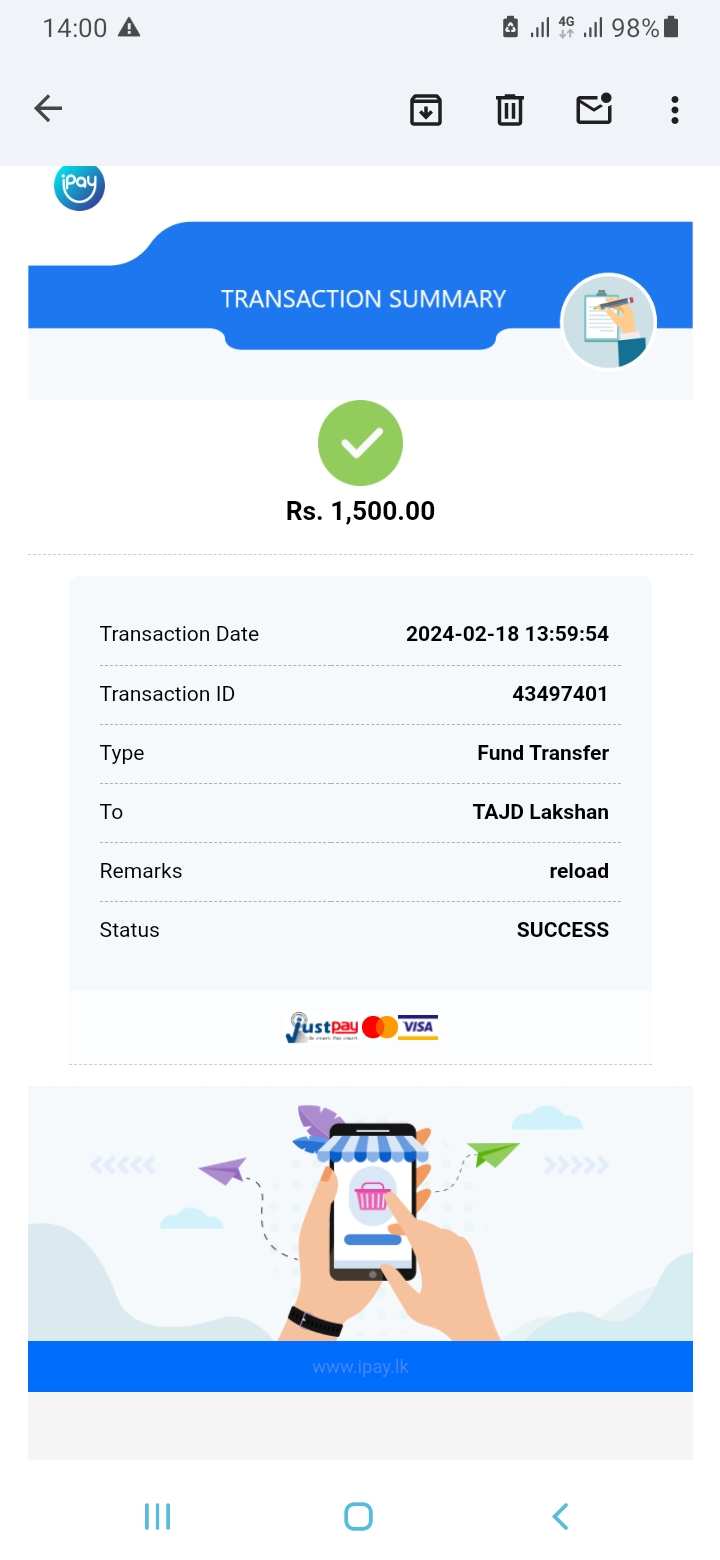
Task: Open Android recent apps button
Action: point(158,1516)
